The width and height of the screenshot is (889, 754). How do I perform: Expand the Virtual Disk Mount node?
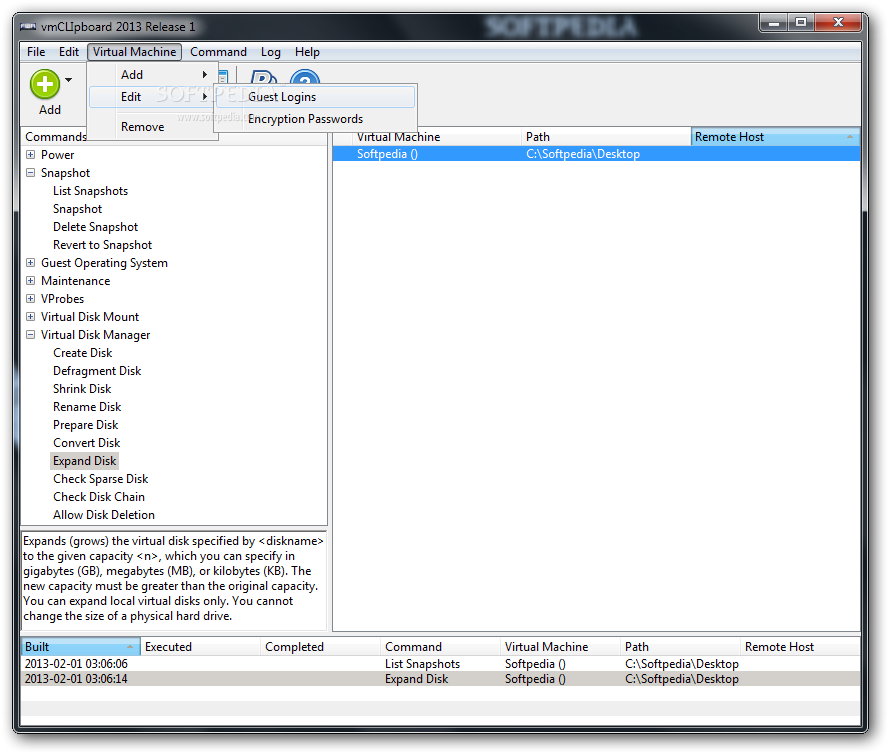pyautogui.click(x=31, y=317)
